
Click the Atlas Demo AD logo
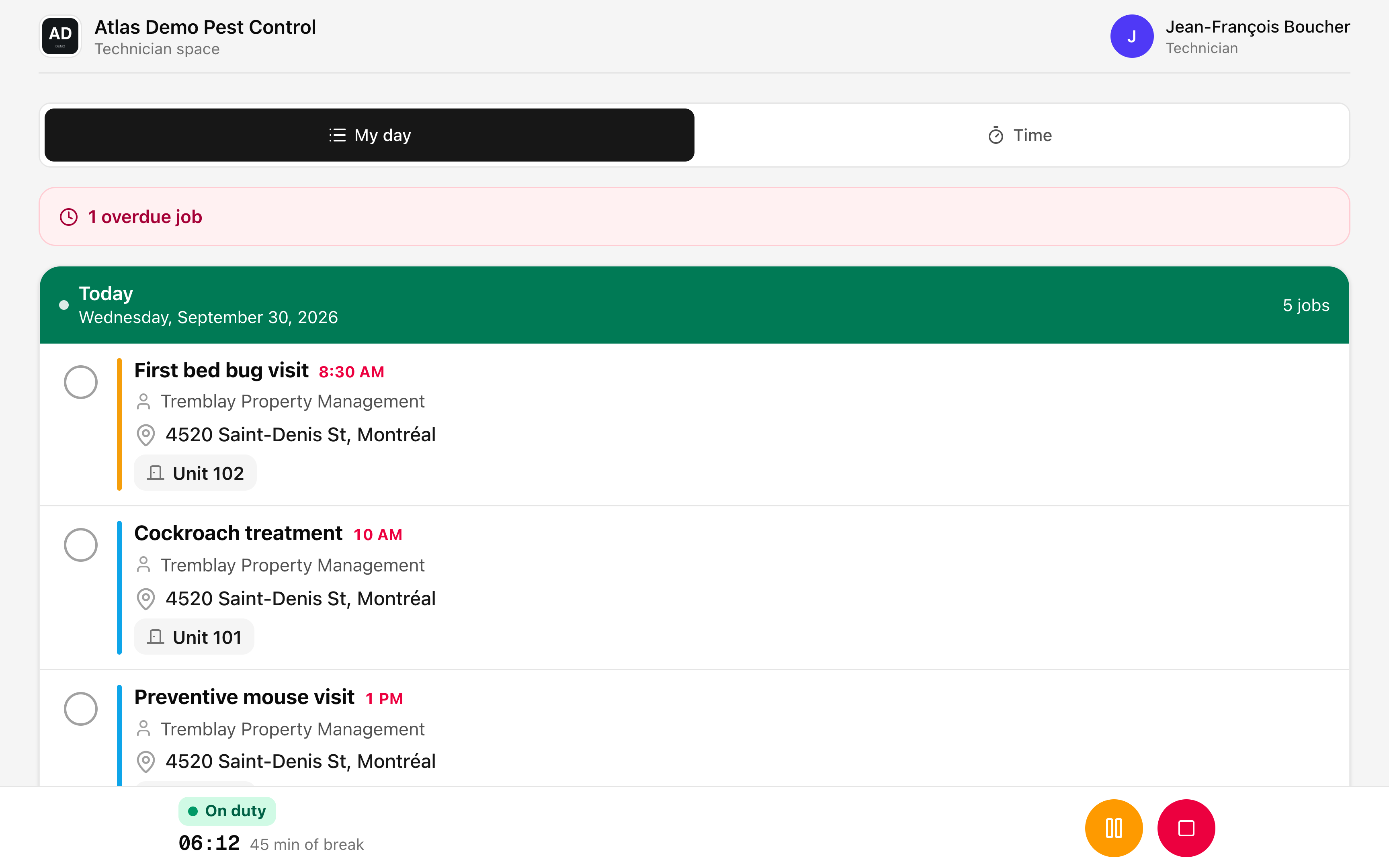pos(60,36)
